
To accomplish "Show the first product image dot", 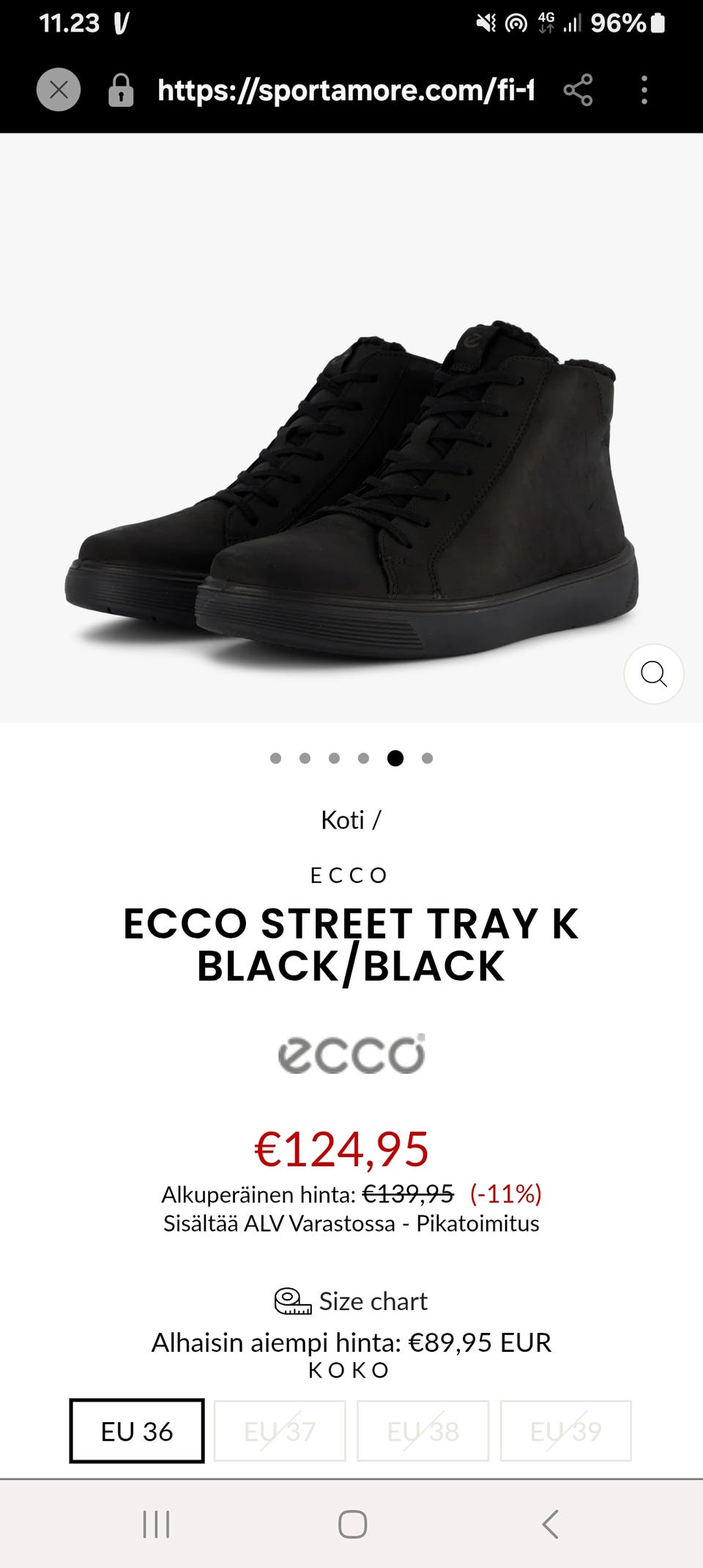I will (275, 758).
